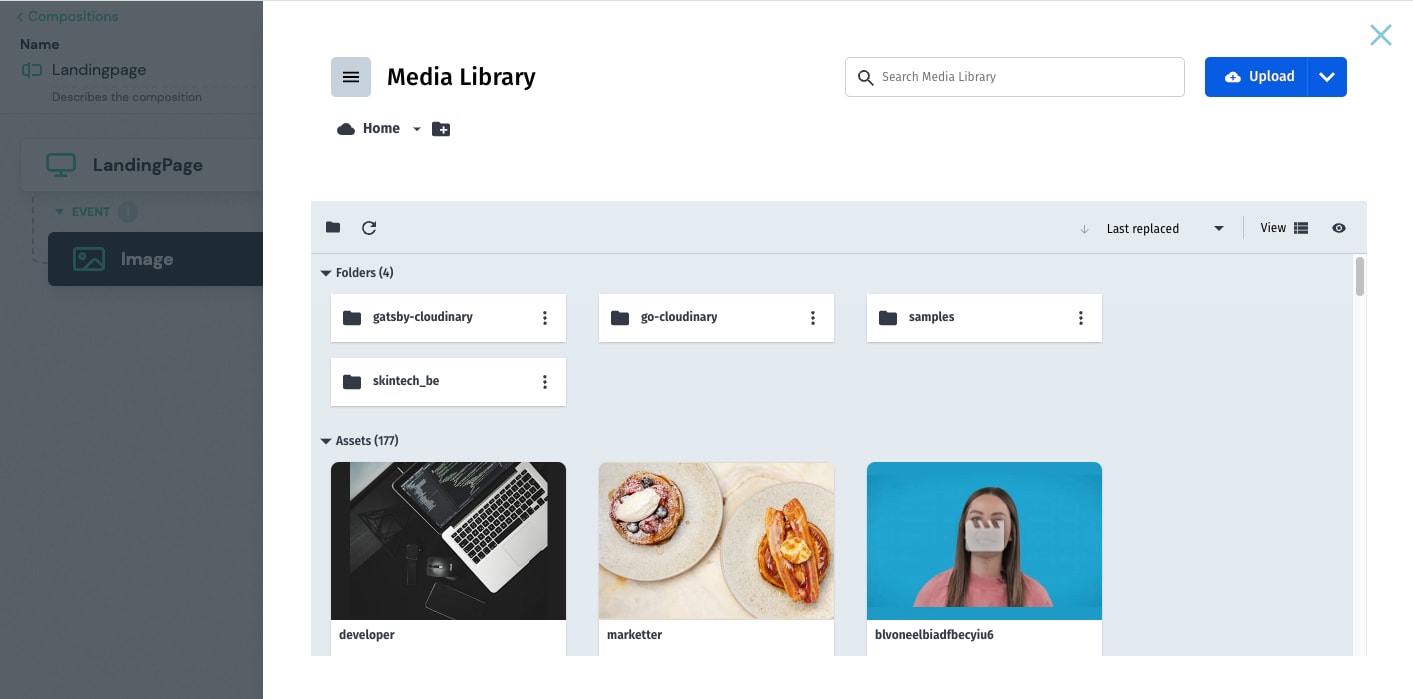The height and width of the screenshot is (699, 1413).
Task: Collapse the EVENT group
Action: pos(59,212)
